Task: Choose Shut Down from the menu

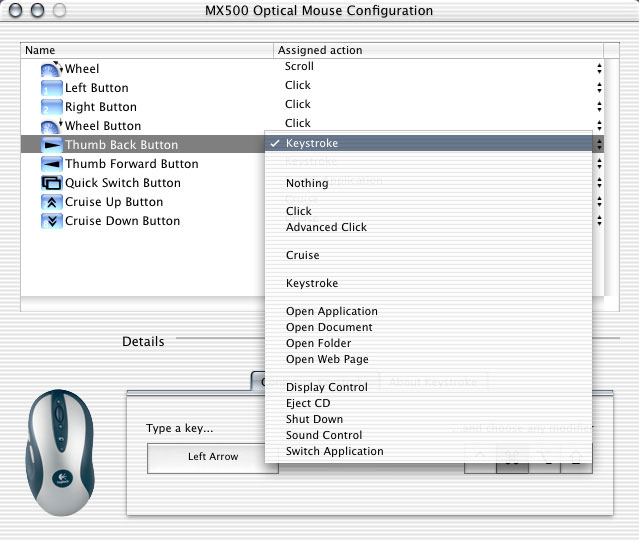Action: tap(428, 419)
